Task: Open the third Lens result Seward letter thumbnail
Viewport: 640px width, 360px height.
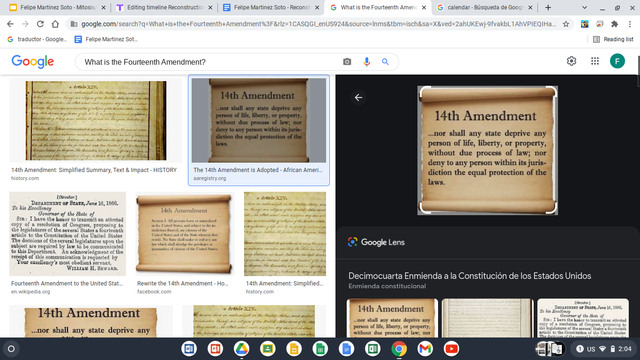Action: pos(583,318)
